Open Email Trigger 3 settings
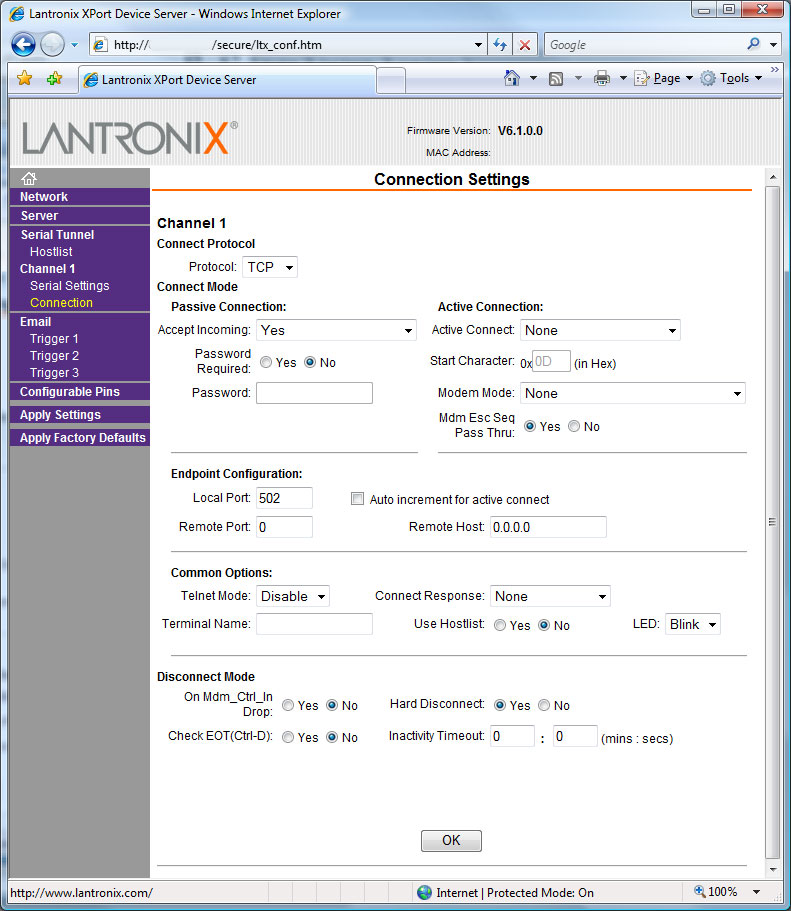Viewport: 791px width, 911px height. pos(54,372)
